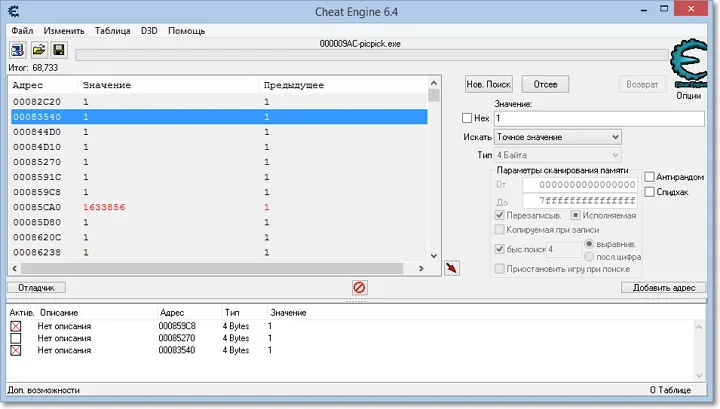
Task: Click results horizontal scroll right arrow
Action: tap(421, 269)
